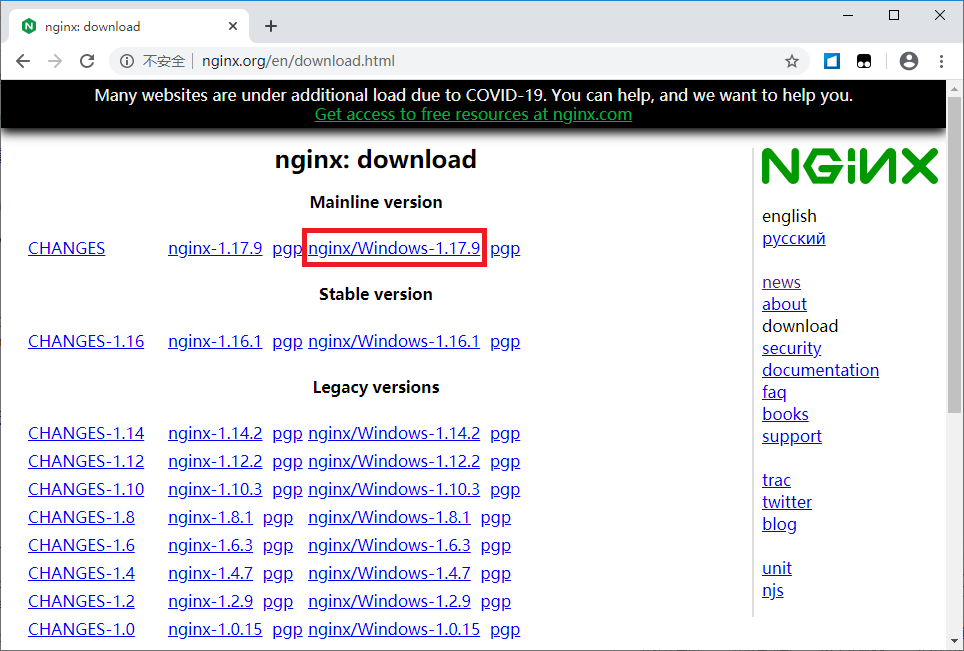Image resolution: width=964 pixels, height=651 pixels.
Task: Click the blue square extension icon
Action: [832, 61]
